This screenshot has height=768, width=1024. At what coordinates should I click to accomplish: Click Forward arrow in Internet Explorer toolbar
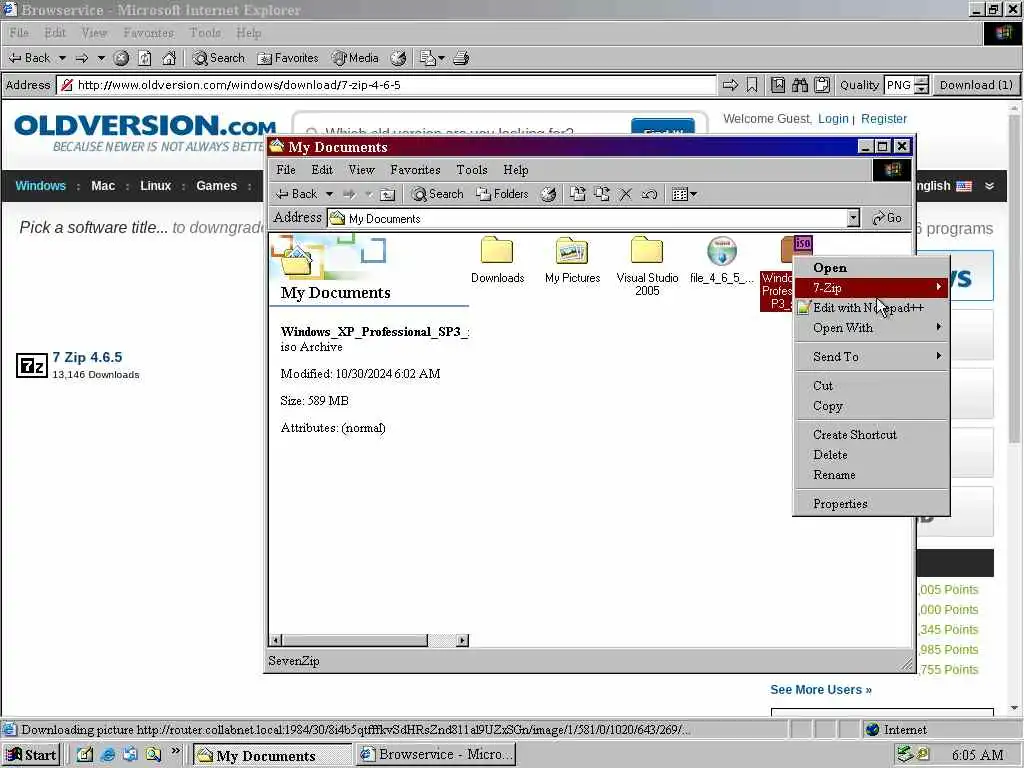coord(82,58)
